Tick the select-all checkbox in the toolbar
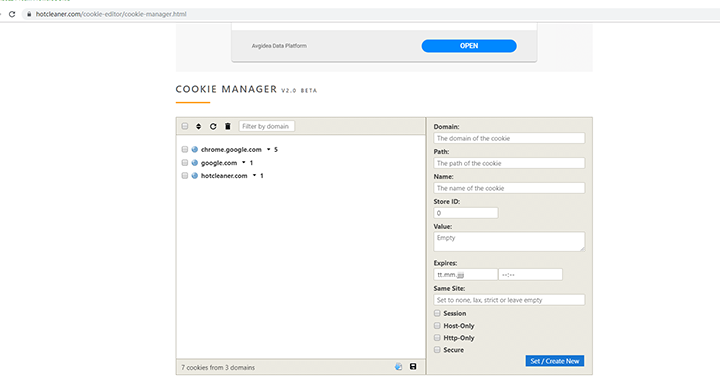 click(185, 126)
